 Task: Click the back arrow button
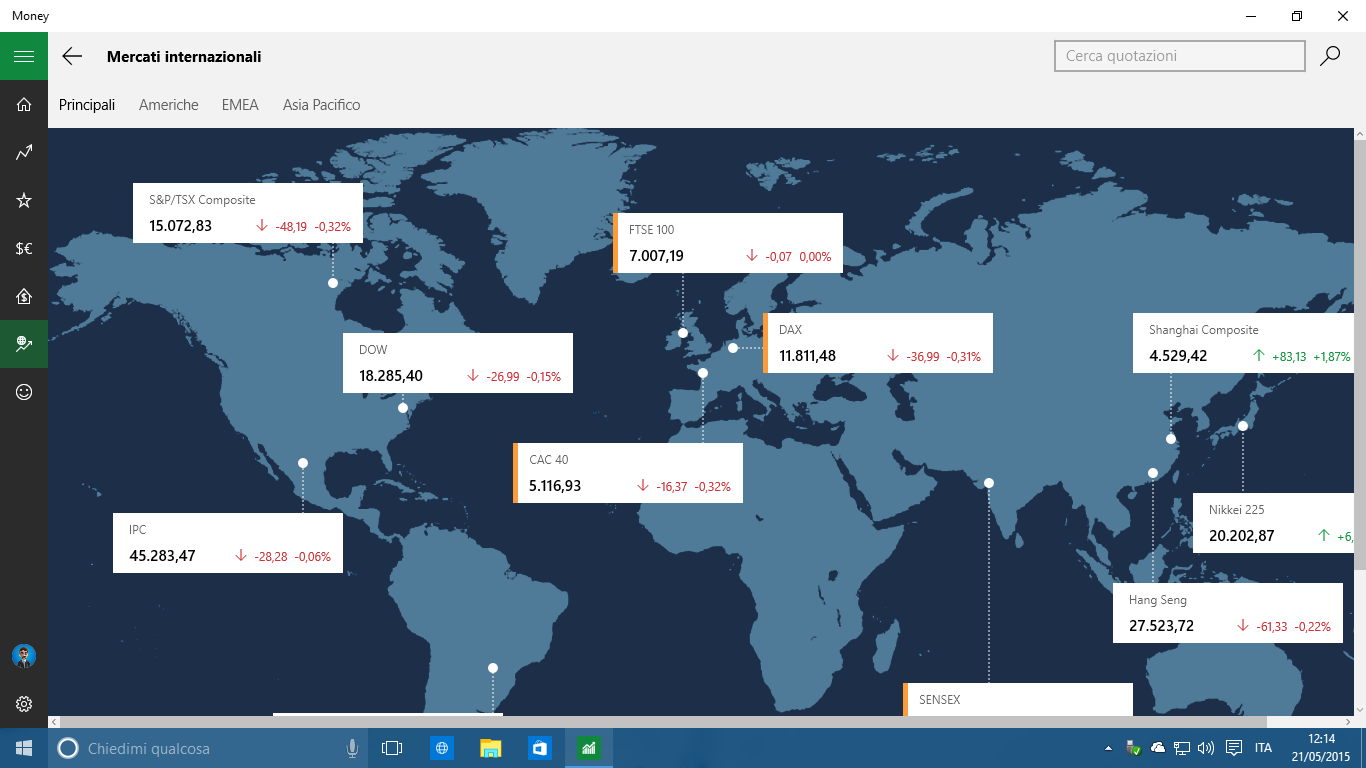click(72, 56)
